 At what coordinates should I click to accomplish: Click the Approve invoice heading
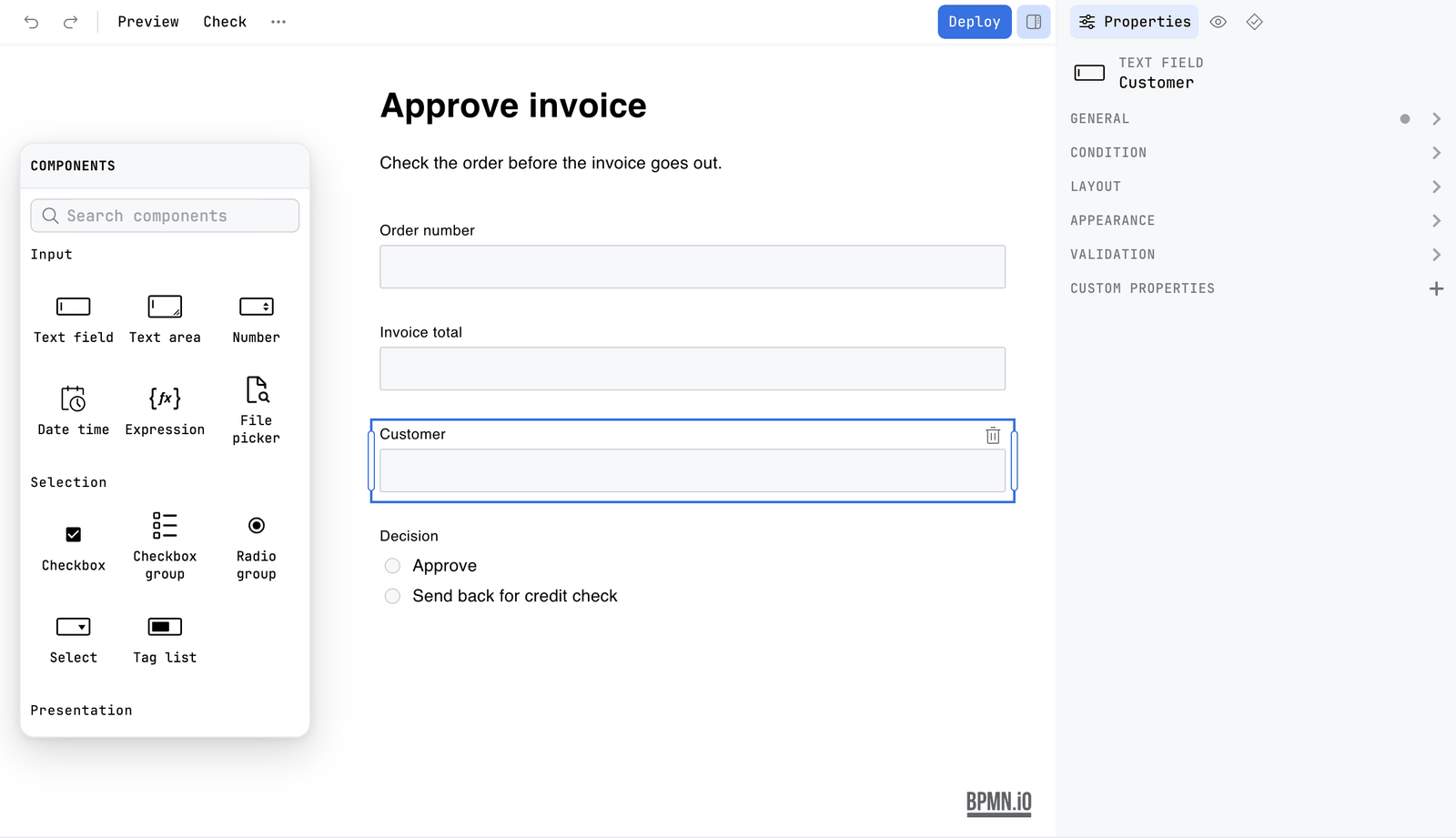coord(513,106)
